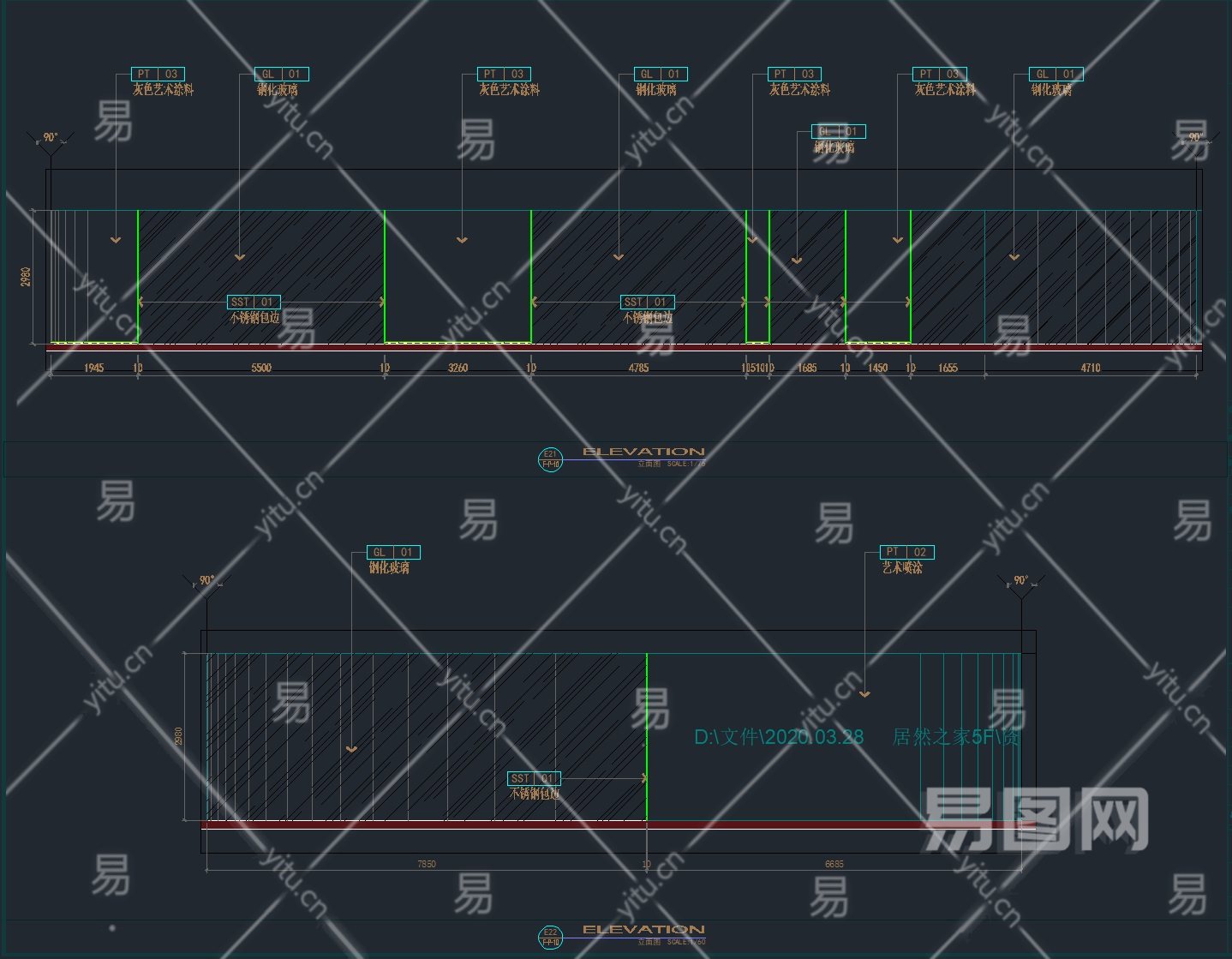
Task: Select the 90° angle symbol at upper left
Action: click(51, 141)
